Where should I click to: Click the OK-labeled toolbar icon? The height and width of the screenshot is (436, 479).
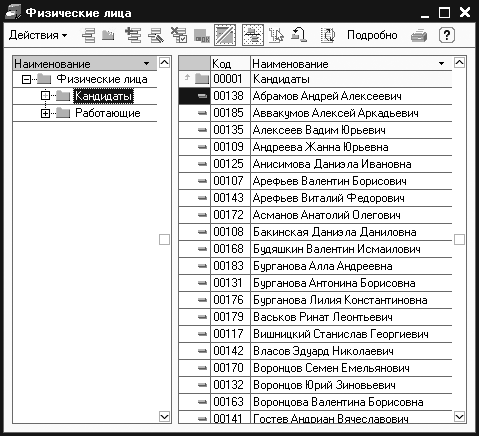pos(202,36)
